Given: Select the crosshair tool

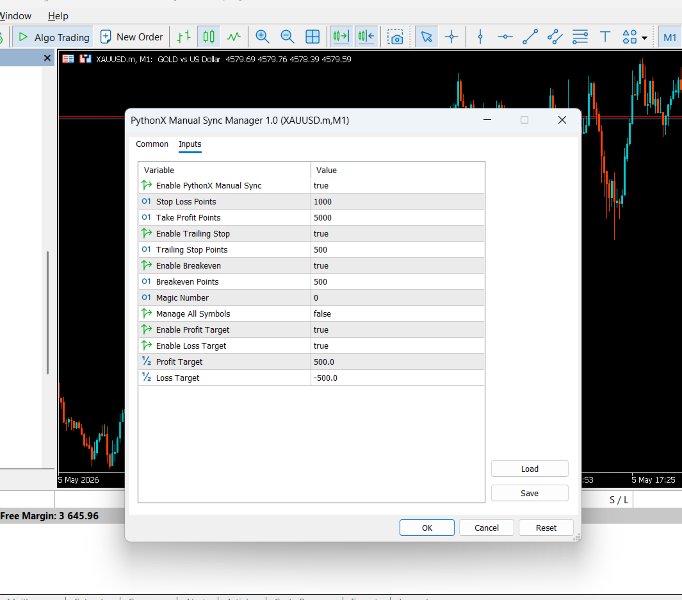Looking at the screenshot, I should point(451,37).
